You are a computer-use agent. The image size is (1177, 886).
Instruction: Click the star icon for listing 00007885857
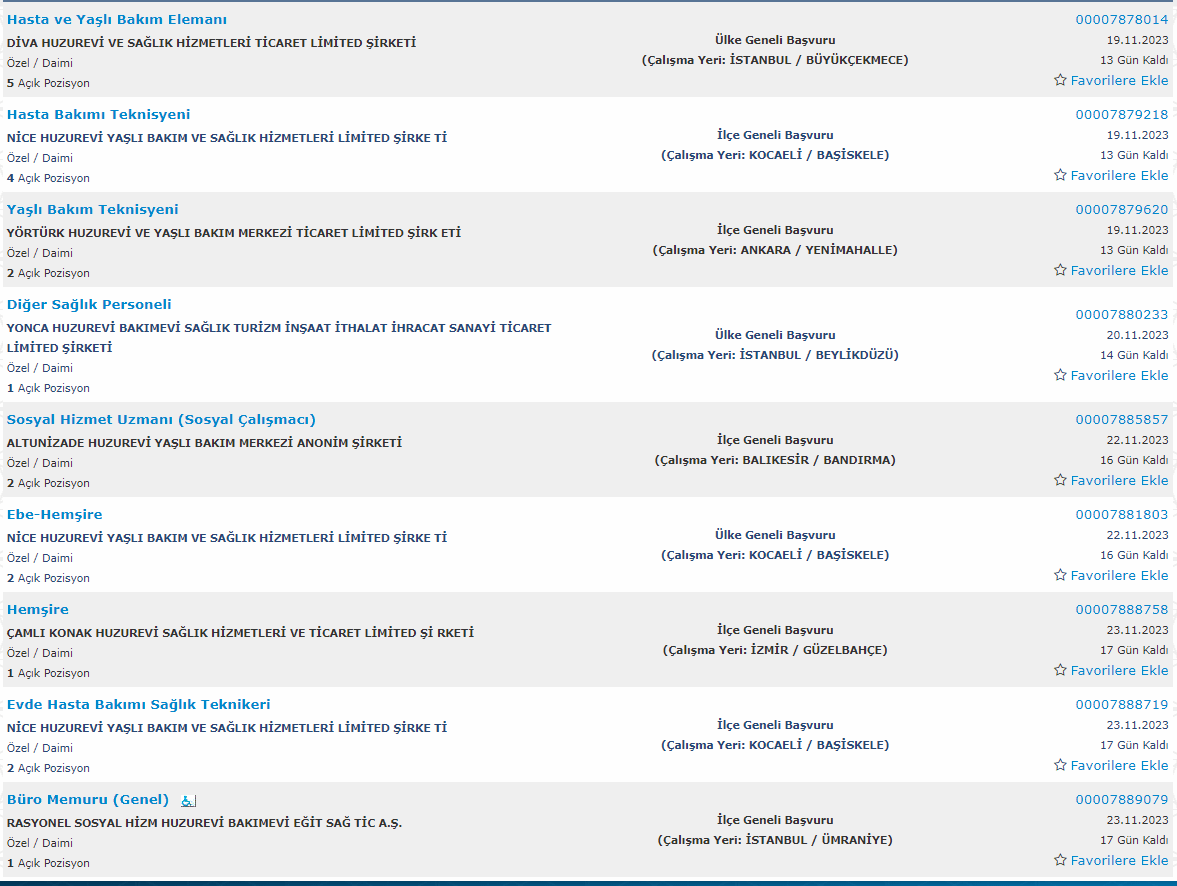pyautogui.click(x=1060, y=480)
